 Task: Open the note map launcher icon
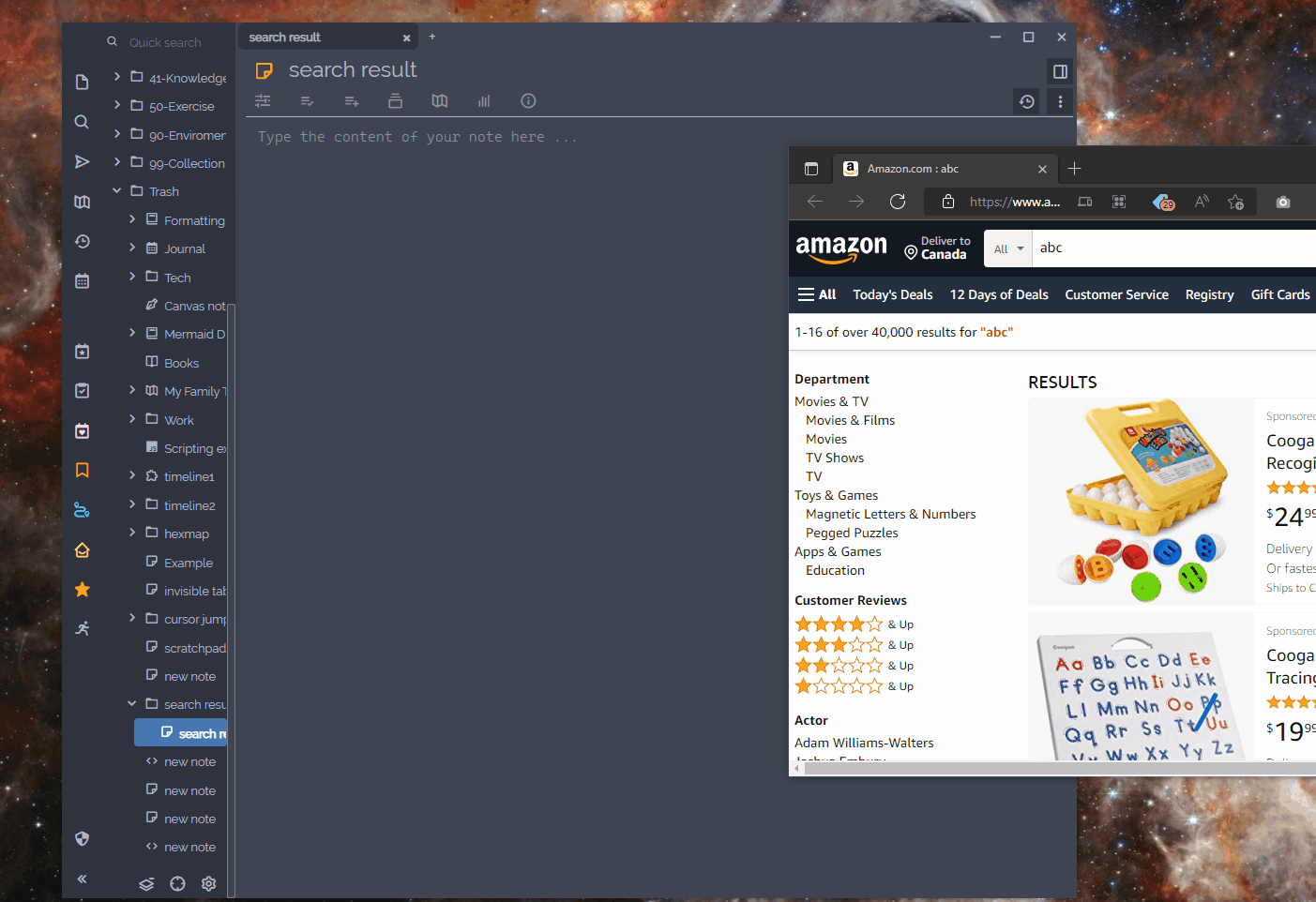83,202
